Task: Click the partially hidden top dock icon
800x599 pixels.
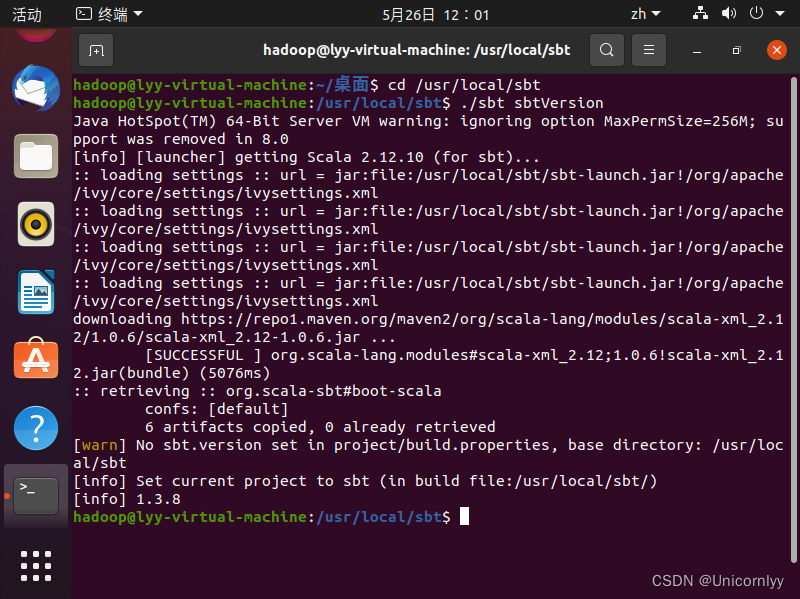Action: point(36,35)
